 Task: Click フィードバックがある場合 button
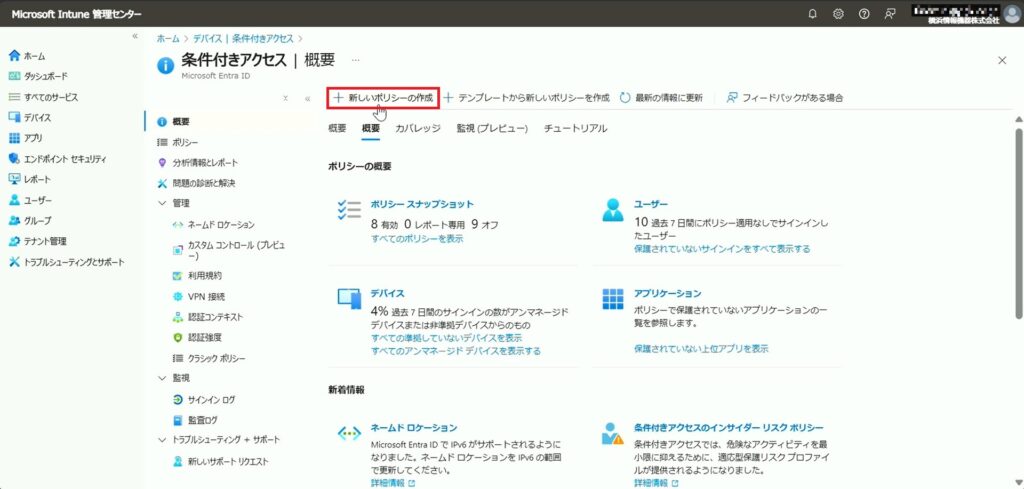click(x=785, y=98)
